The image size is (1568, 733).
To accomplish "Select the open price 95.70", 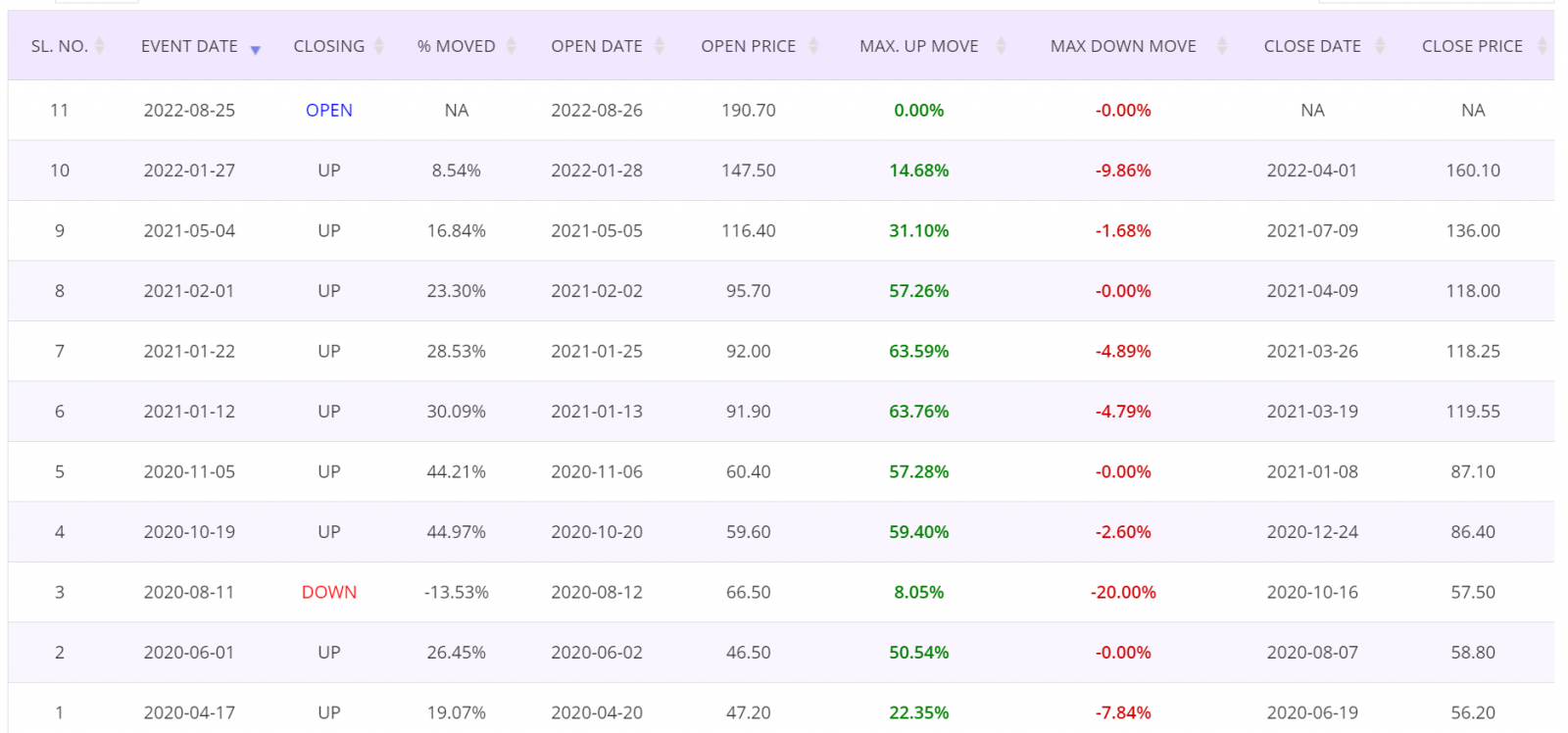I will coord(749,291).
